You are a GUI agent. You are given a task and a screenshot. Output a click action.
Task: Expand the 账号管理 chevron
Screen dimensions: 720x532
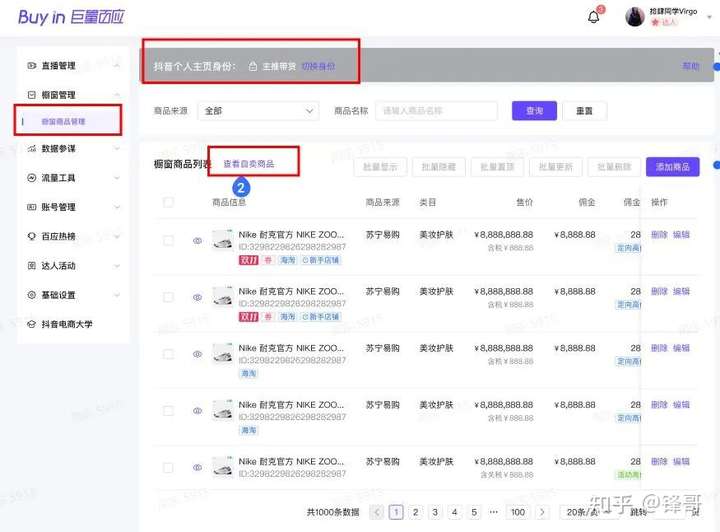click(x=117, y=207)
